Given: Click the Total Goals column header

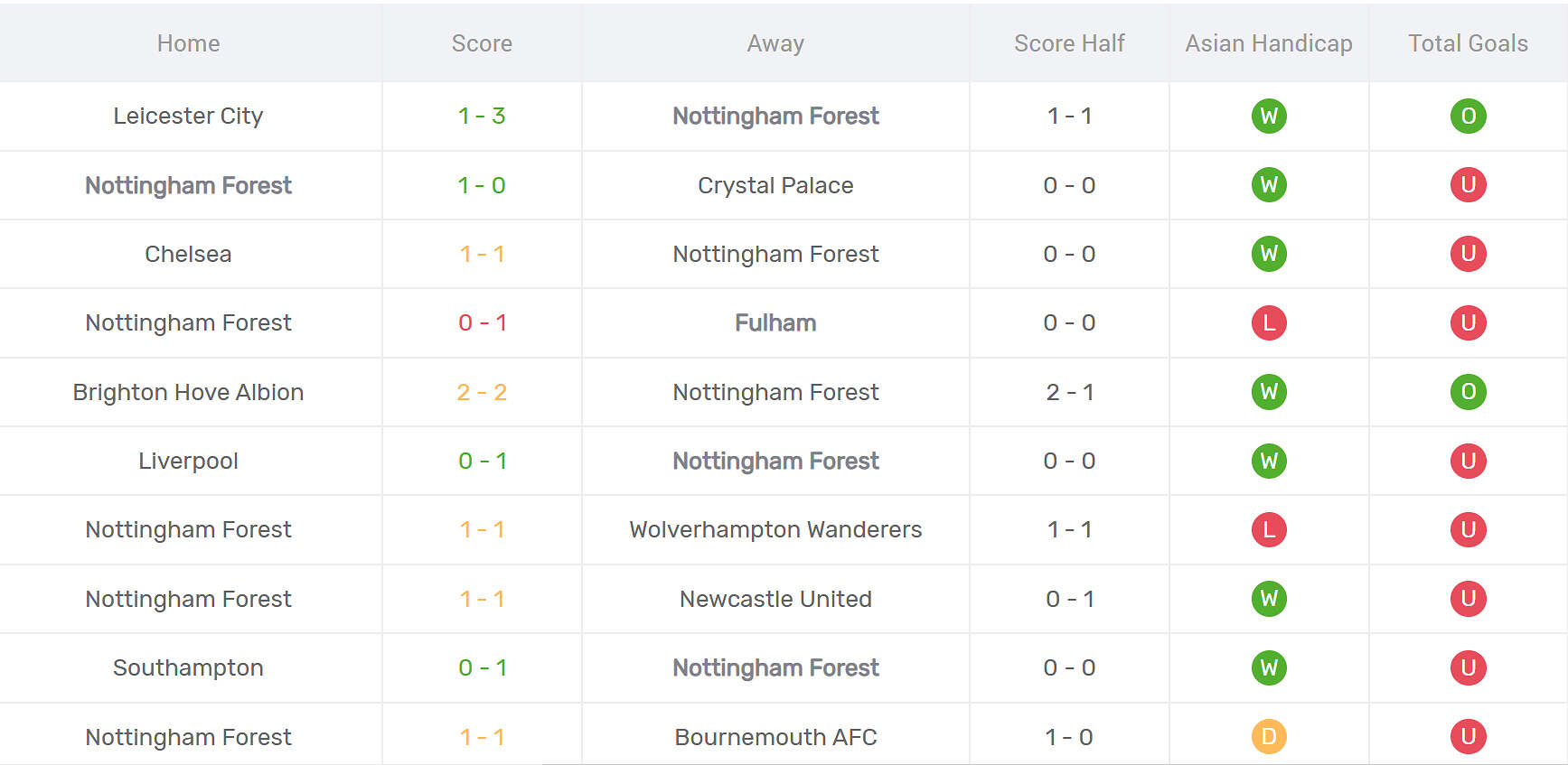Looking at the screenshot, I should tap(1468, 43).
